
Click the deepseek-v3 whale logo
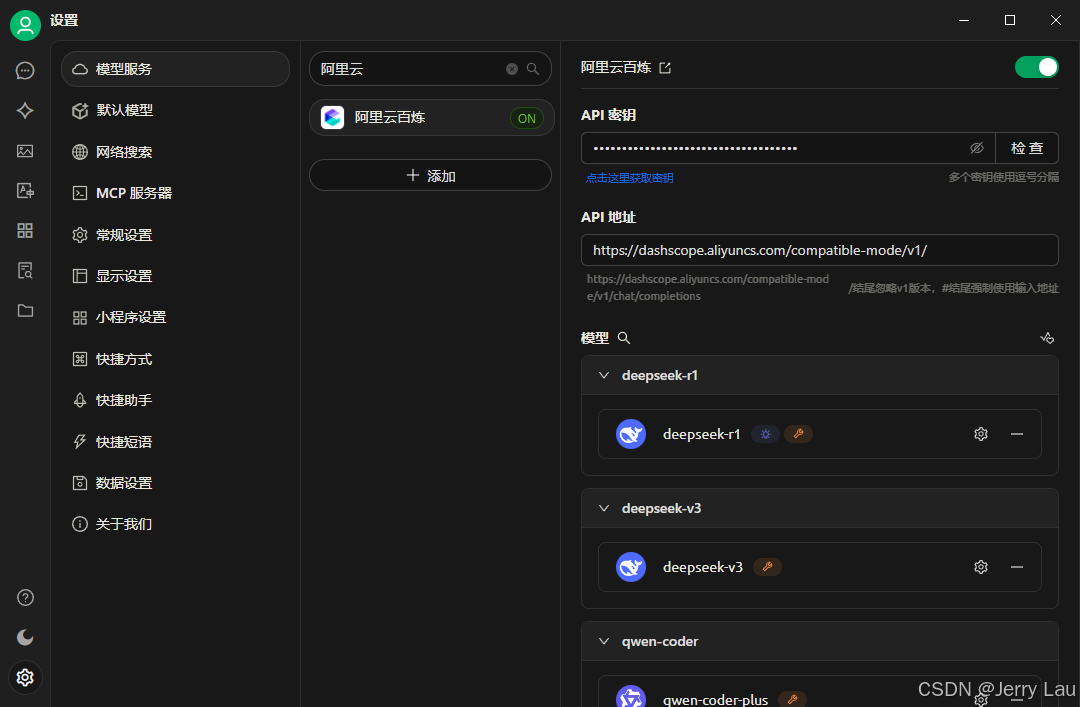[630, 567]
